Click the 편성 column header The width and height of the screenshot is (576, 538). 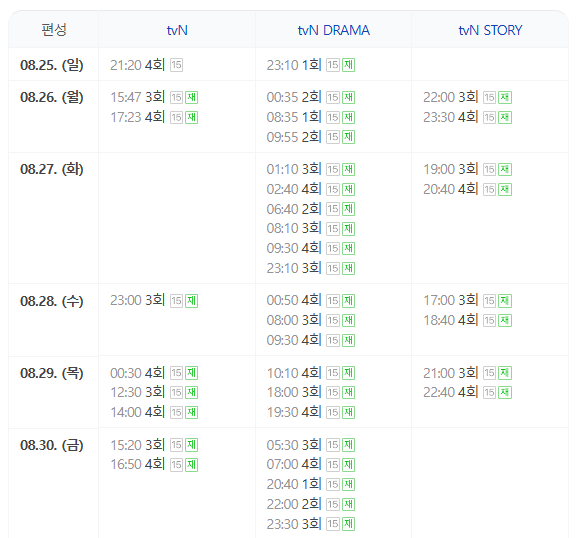(x=54, y=30)
